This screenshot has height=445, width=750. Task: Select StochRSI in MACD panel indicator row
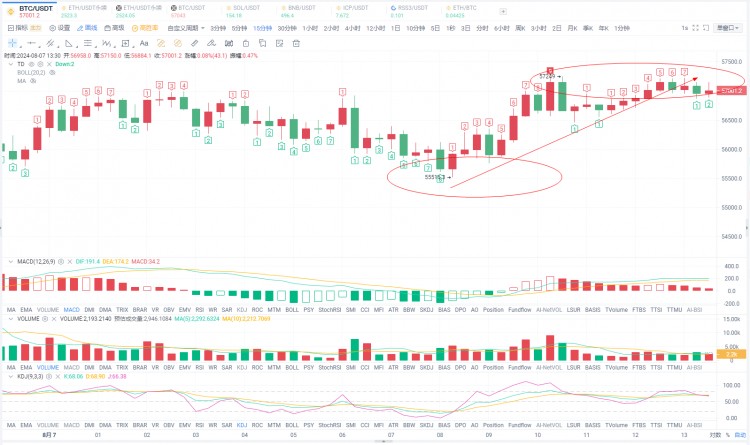click(330, 310)
